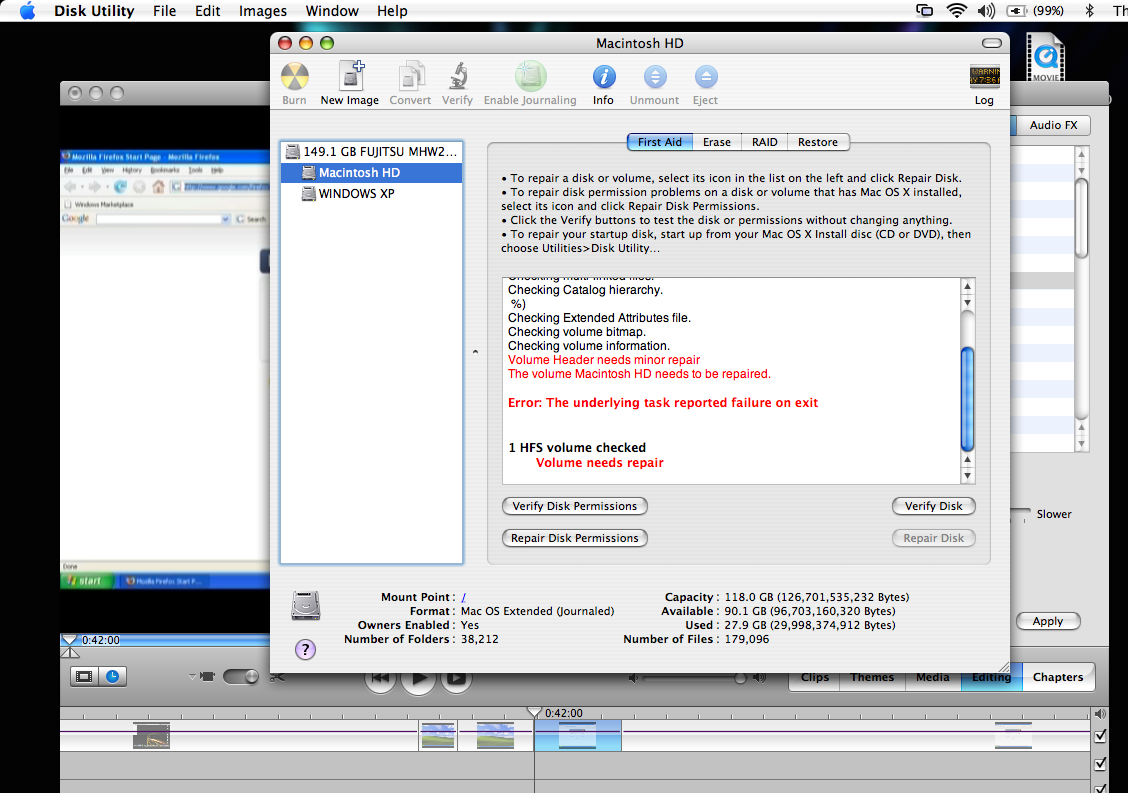The height and width of the screenshot is (793, 1128).
Task: Toggle the video track checkbox in iMovie timeline
Action: coord(1101,735)
